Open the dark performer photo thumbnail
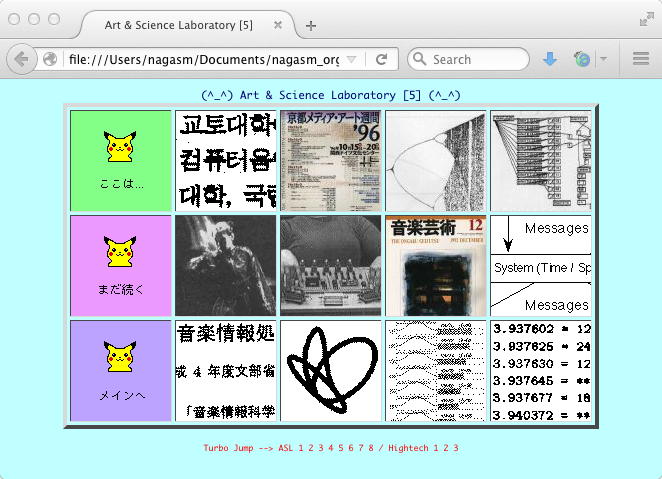This screenshot has width=662, height=479. (226, 266)
